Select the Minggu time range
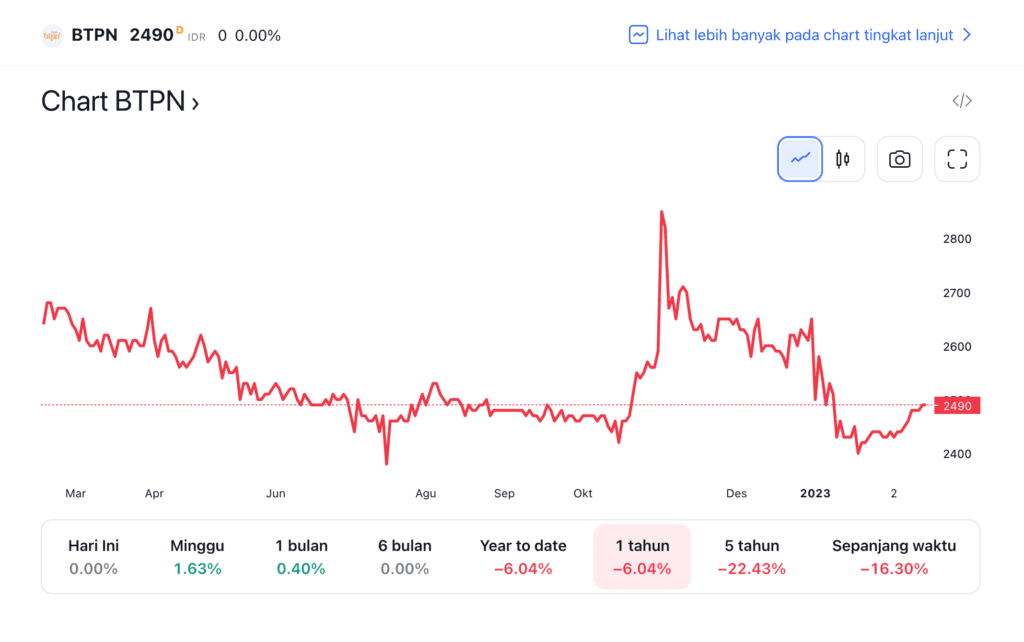Image resolution: width=1024 pixels, height=642 pixels. [197, 557]
